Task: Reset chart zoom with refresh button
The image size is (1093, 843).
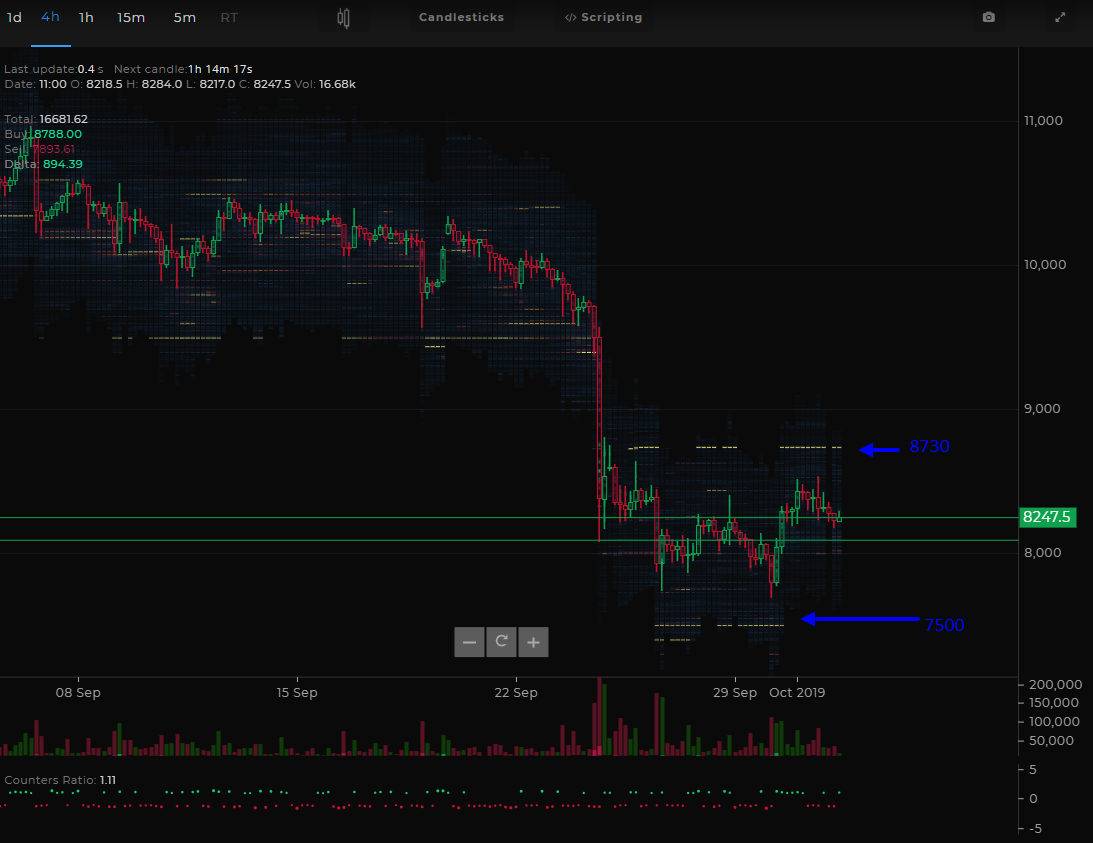Action: click(501, 642)
